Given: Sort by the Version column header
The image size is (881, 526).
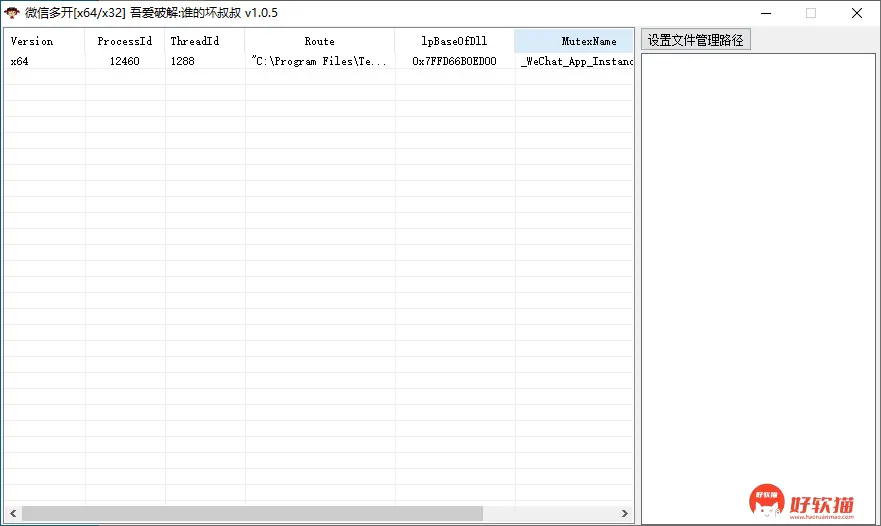Looking at the screenshot, I should tap(44, 41).
